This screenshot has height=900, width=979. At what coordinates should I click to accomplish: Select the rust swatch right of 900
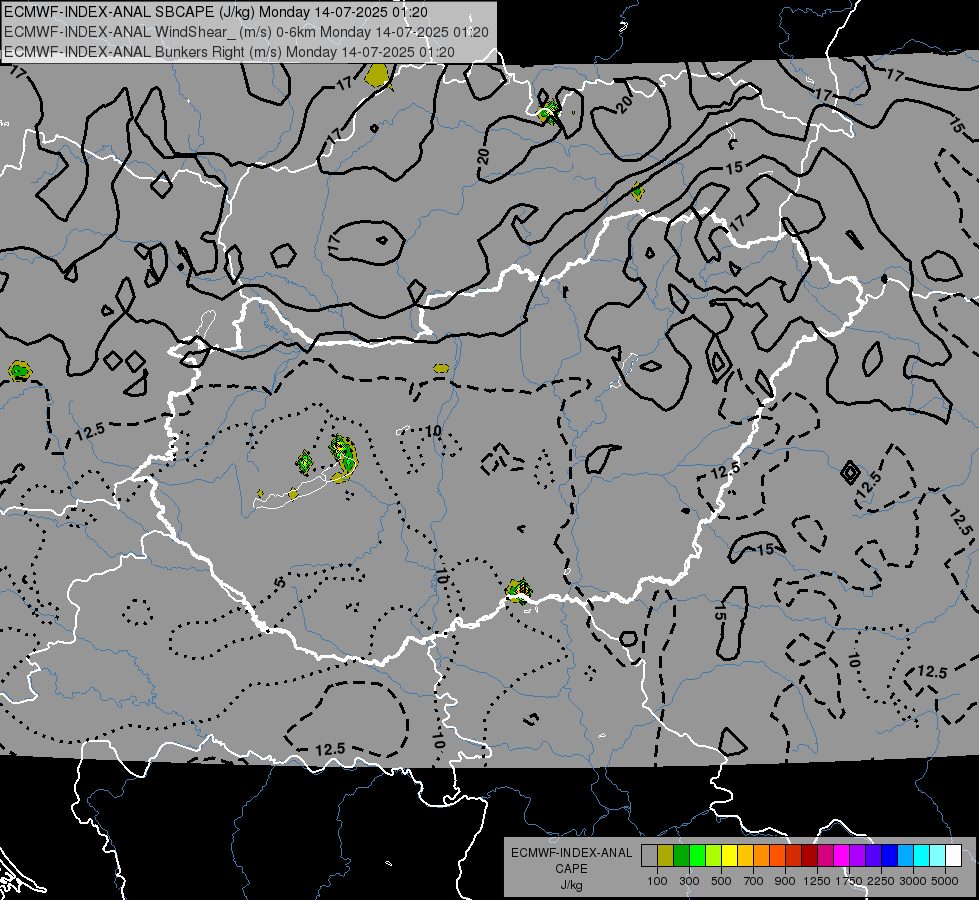794,856
